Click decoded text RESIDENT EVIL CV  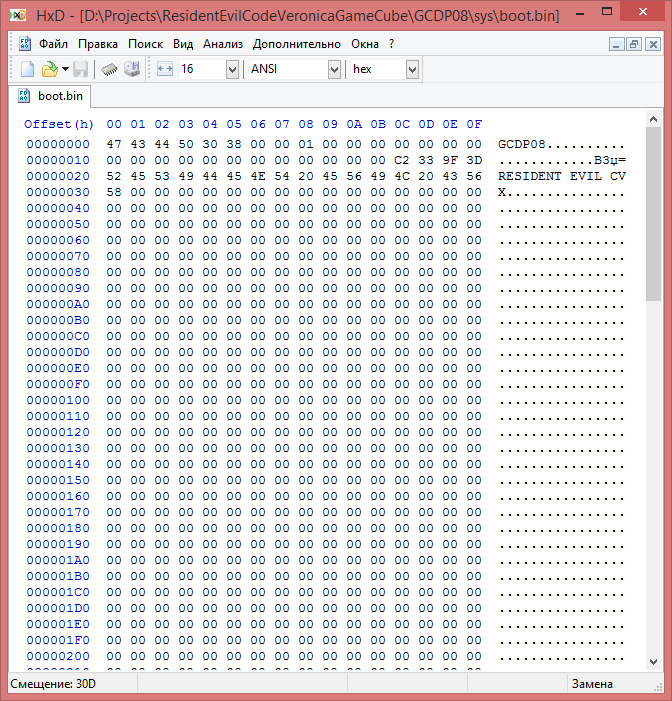click(562, 176)
